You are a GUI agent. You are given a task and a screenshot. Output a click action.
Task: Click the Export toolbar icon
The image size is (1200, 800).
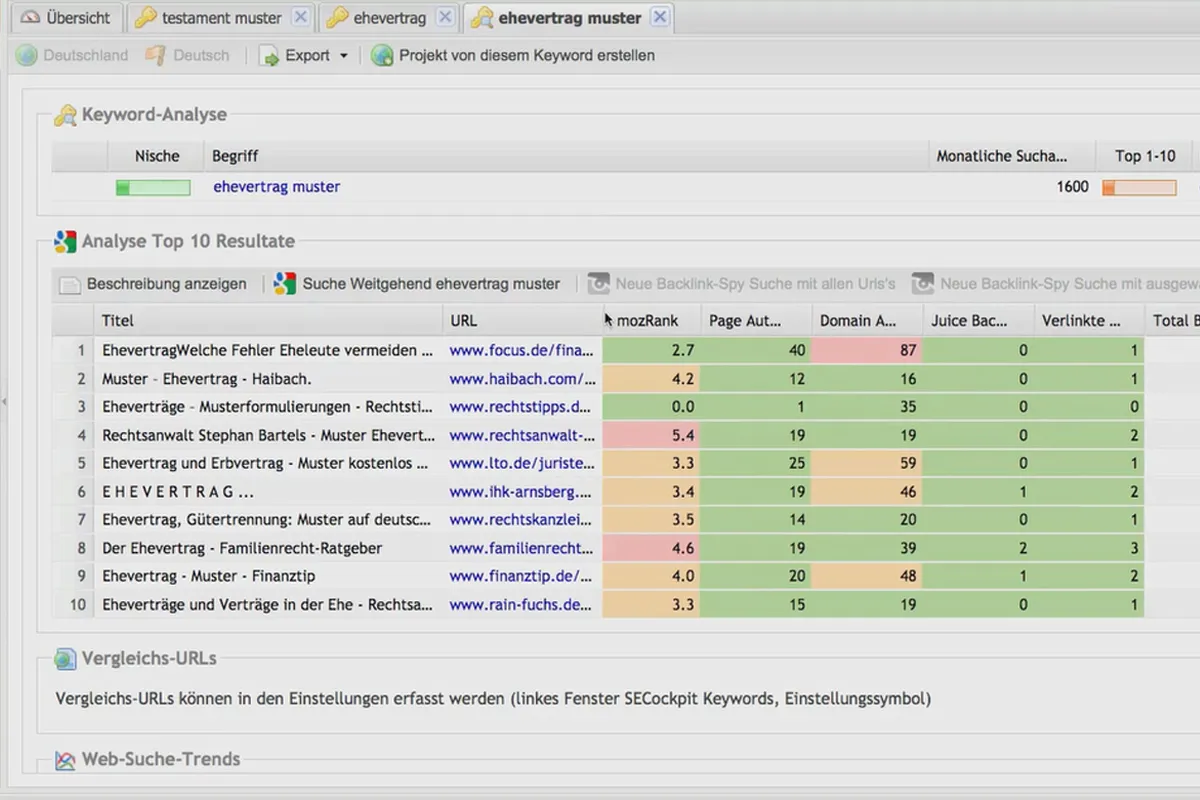pyautogui.click(x=269, y=56)
